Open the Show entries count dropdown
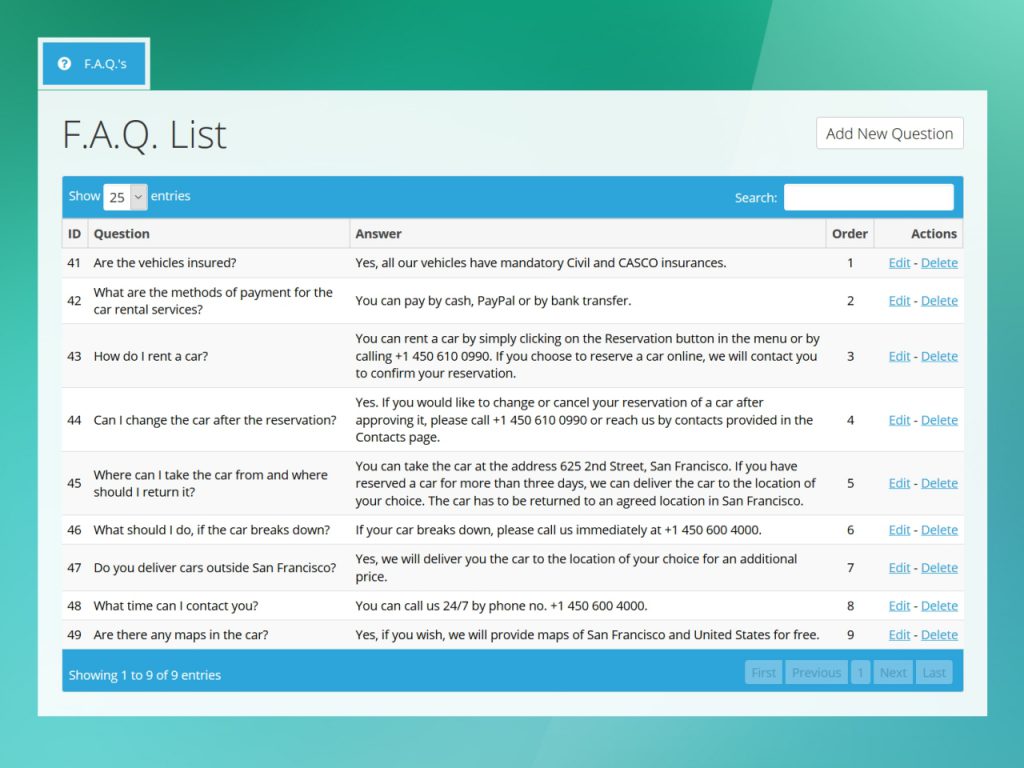Viewport: 1024px width, 768px height. click(x=125, y=197)
